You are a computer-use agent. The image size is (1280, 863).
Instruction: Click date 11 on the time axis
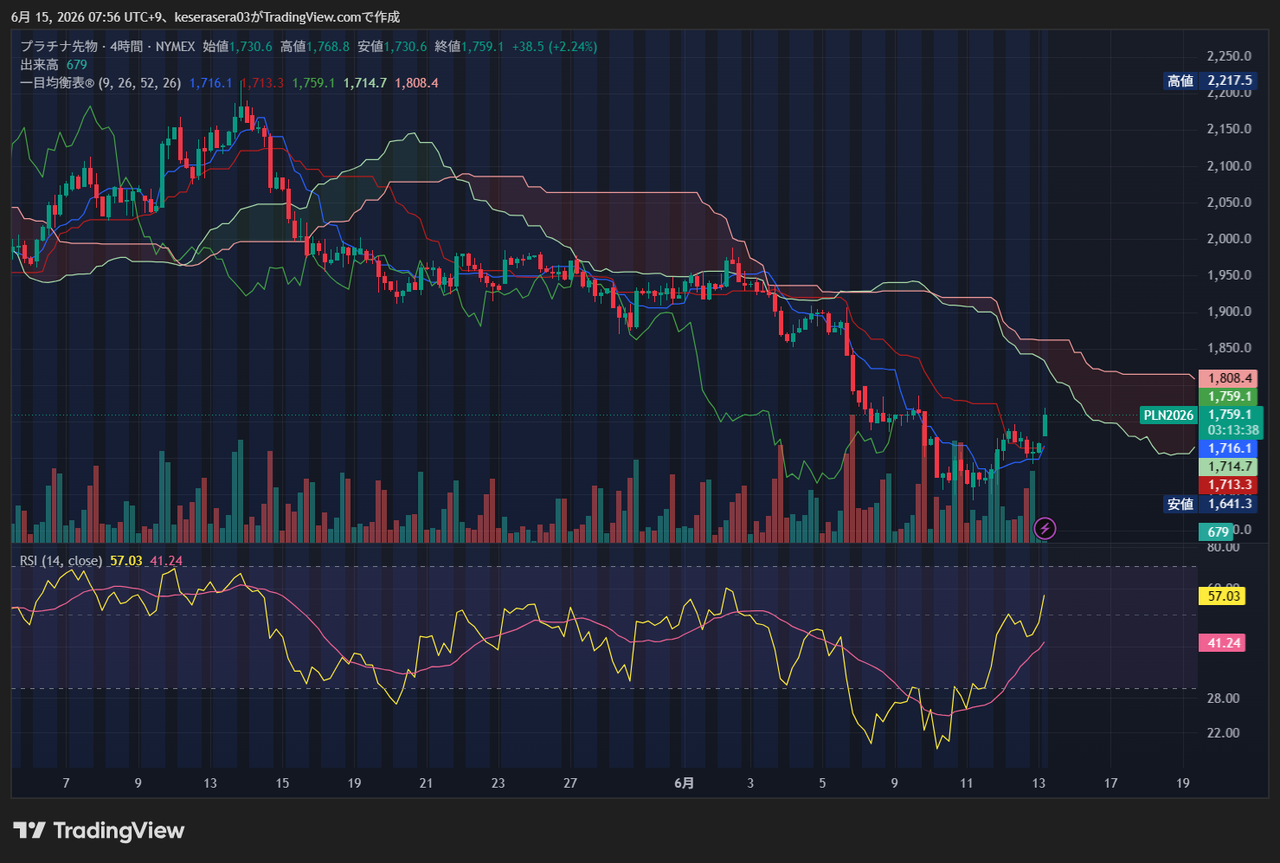(x=966, y=783)
